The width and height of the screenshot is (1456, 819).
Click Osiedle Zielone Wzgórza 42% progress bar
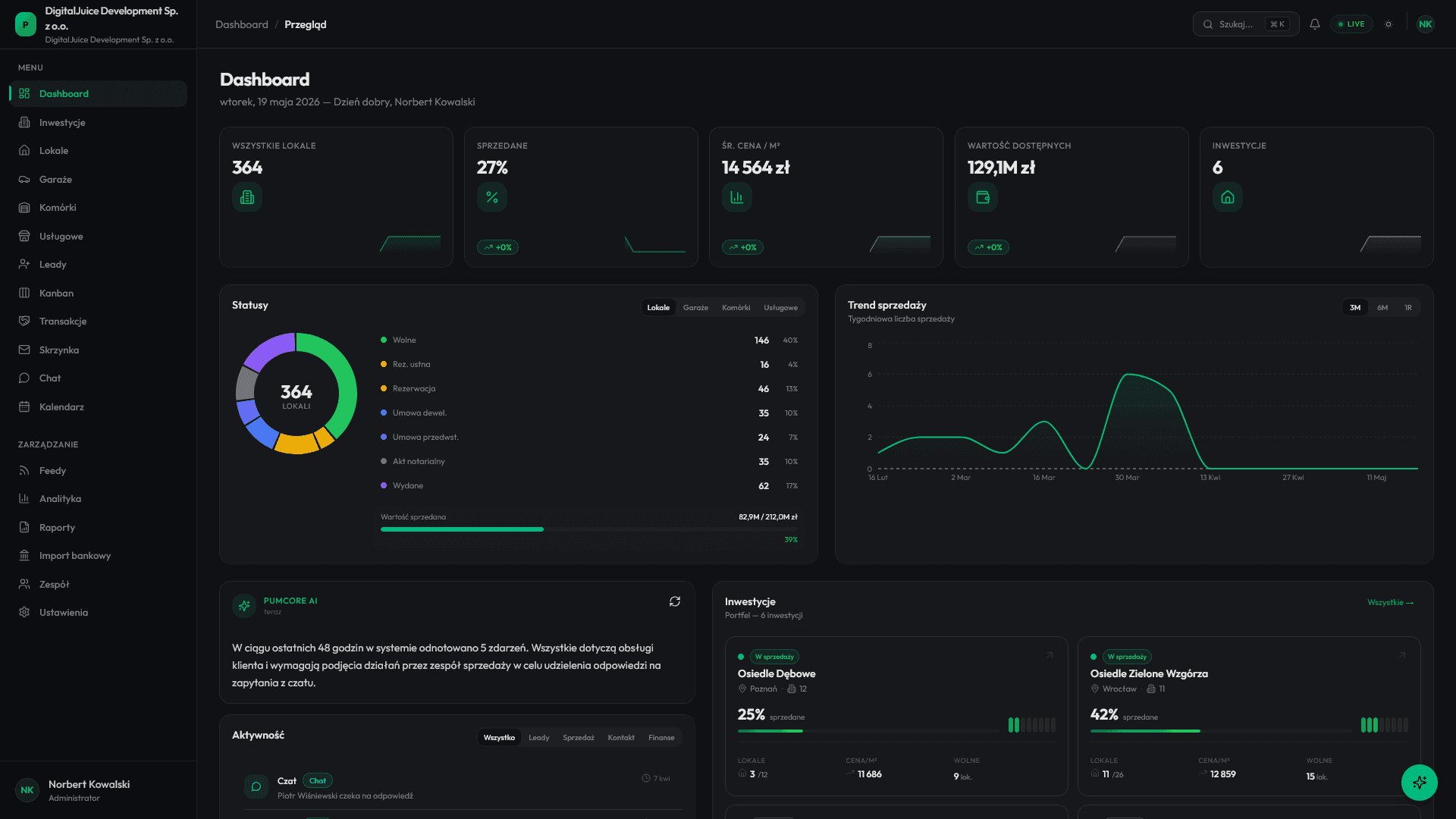coord(1220,731)
